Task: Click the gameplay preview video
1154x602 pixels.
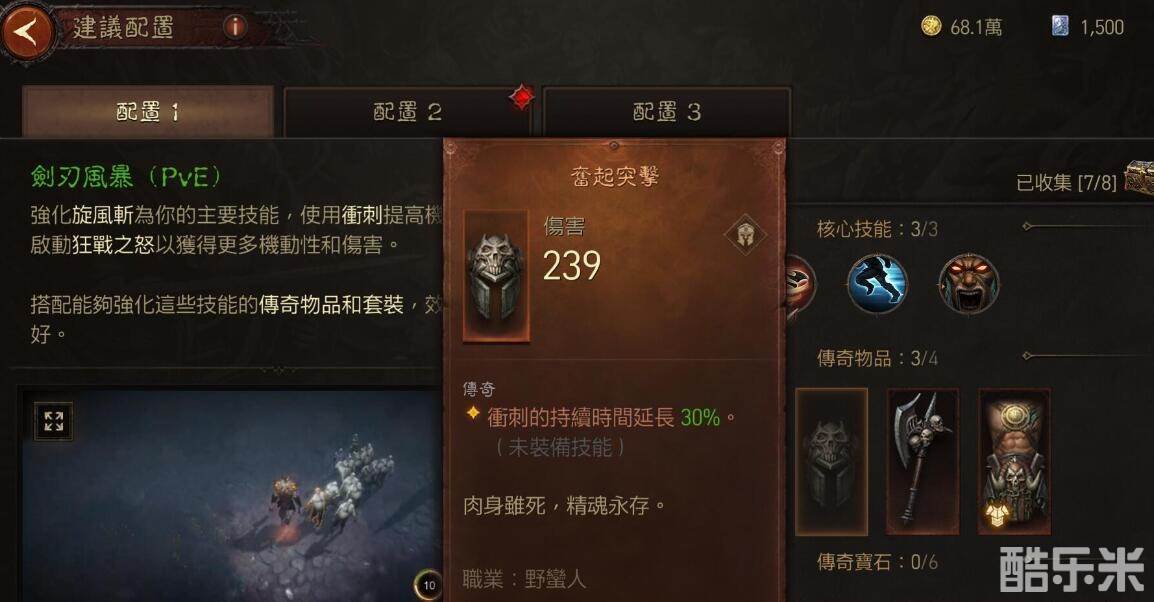Action: (230, 495)
